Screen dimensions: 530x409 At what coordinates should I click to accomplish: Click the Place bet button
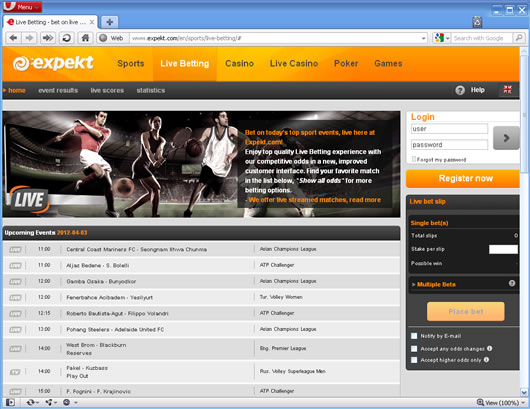pos(465,312)
